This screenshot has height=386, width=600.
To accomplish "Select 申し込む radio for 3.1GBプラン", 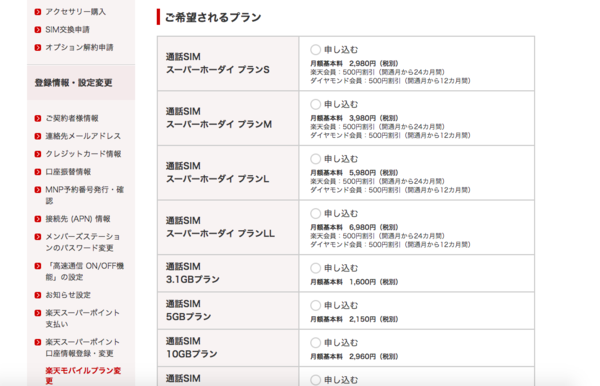I will (315, 268).
